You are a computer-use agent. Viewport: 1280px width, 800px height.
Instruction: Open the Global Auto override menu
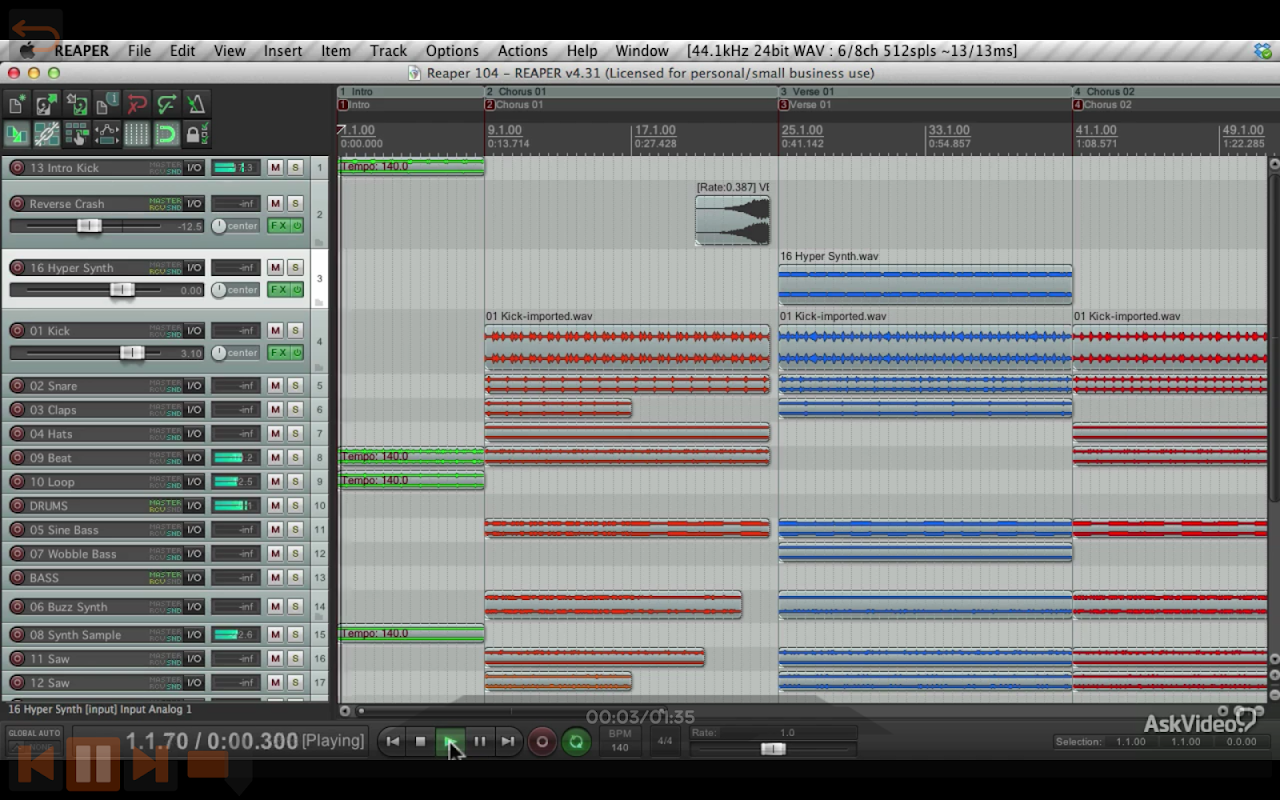pos(35,740)
